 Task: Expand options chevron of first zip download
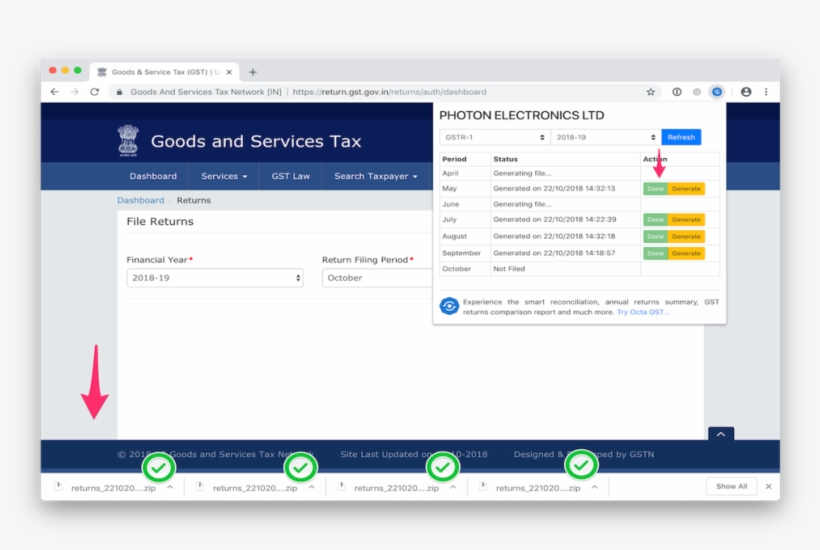170,487
